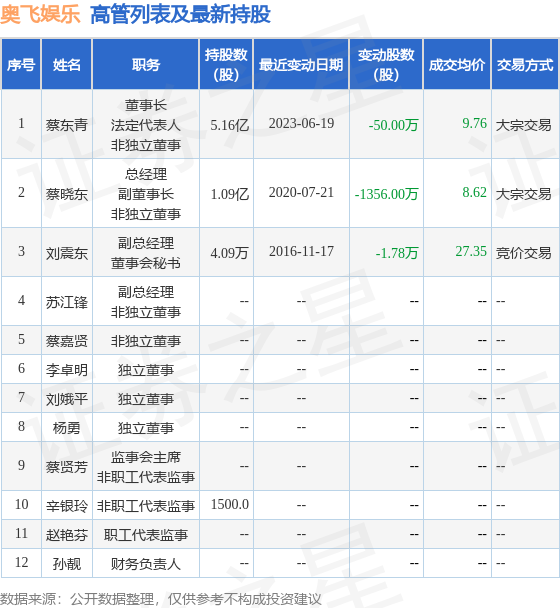
Task: Click the -50.00万 change value
Action: pos(393,125)
